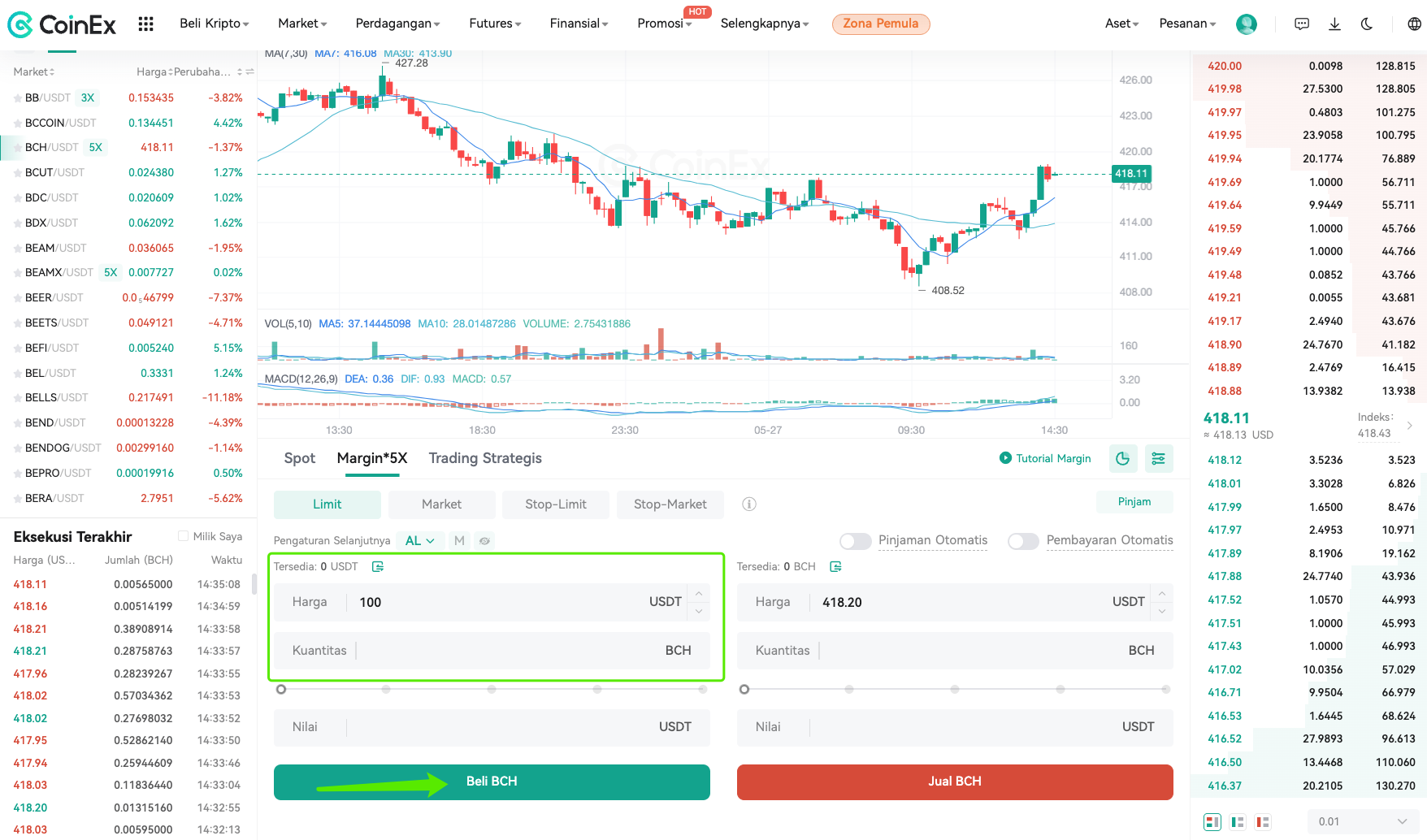Select sell-only order book view icon
Image resolution: width=1427 pixels, height=840 pixels.
[1263, 822]
